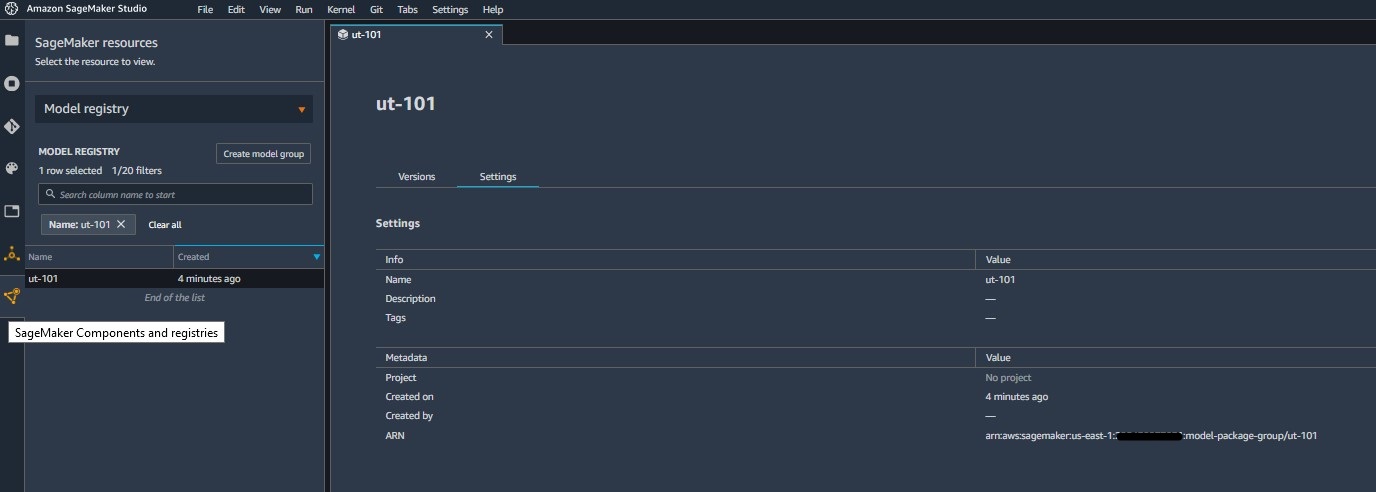Screen dimensions: 1376x492
Task: Open Running Terminals and Kernels sidebar icon
Action: [x=12, y=84]
